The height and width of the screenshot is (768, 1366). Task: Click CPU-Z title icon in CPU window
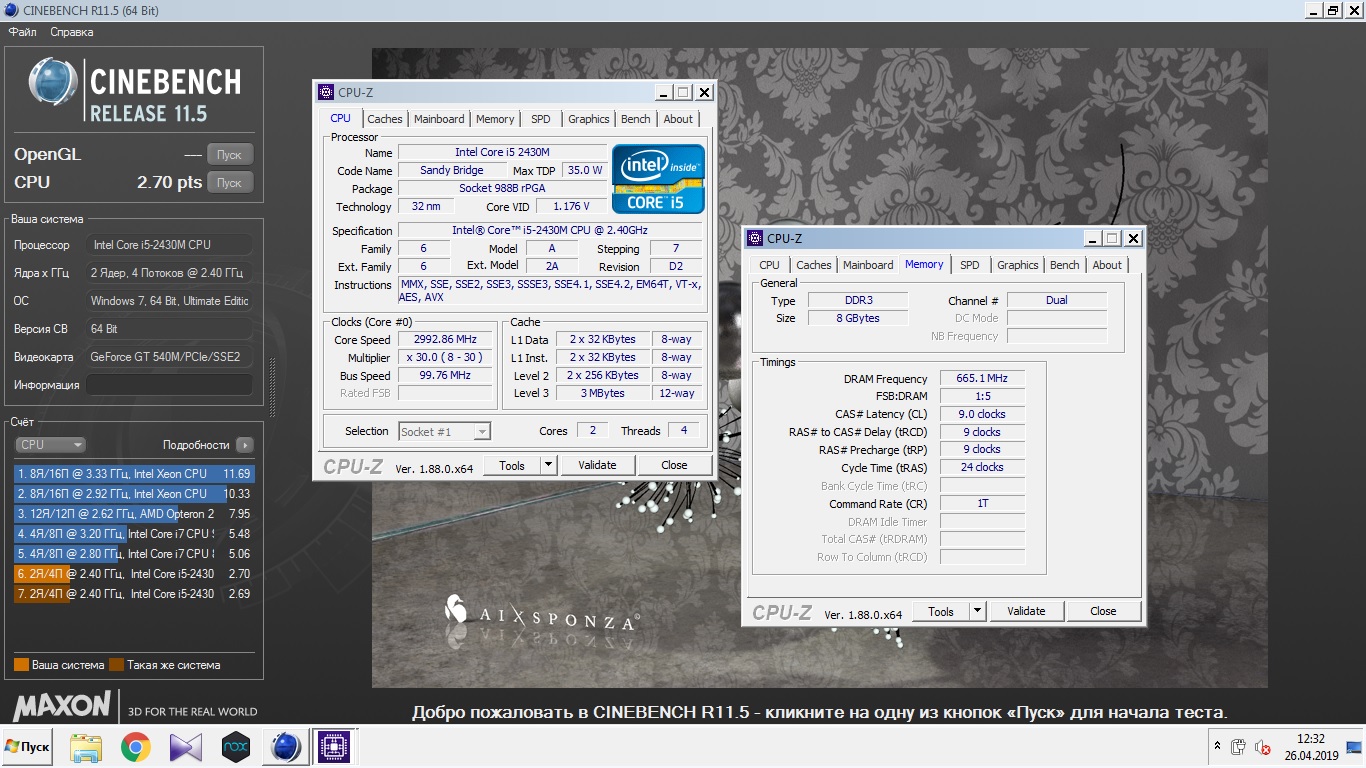(326, 92)
